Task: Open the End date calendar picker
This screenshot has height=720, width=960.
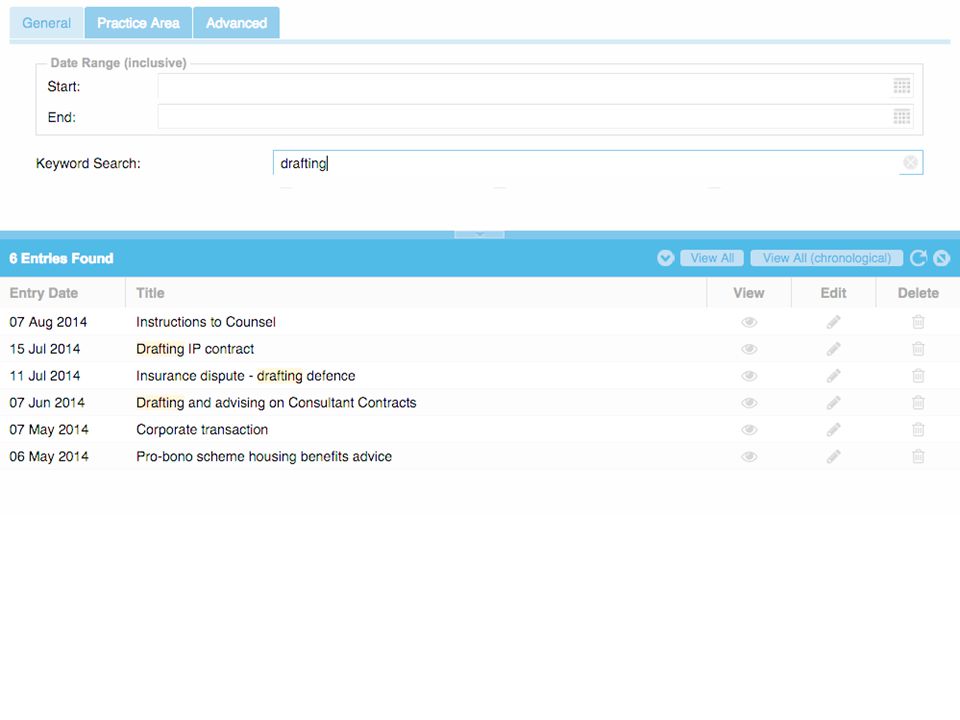Action: click(x=902, y=117)
